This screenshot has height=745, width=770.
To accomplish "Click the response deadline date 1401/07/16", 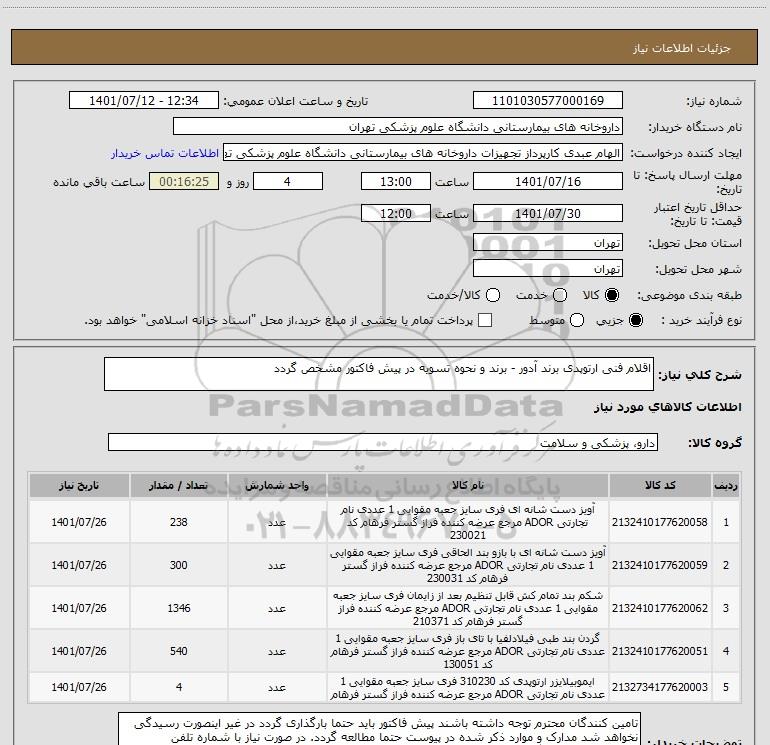I will pyautogui.click(x=548, y=182).
